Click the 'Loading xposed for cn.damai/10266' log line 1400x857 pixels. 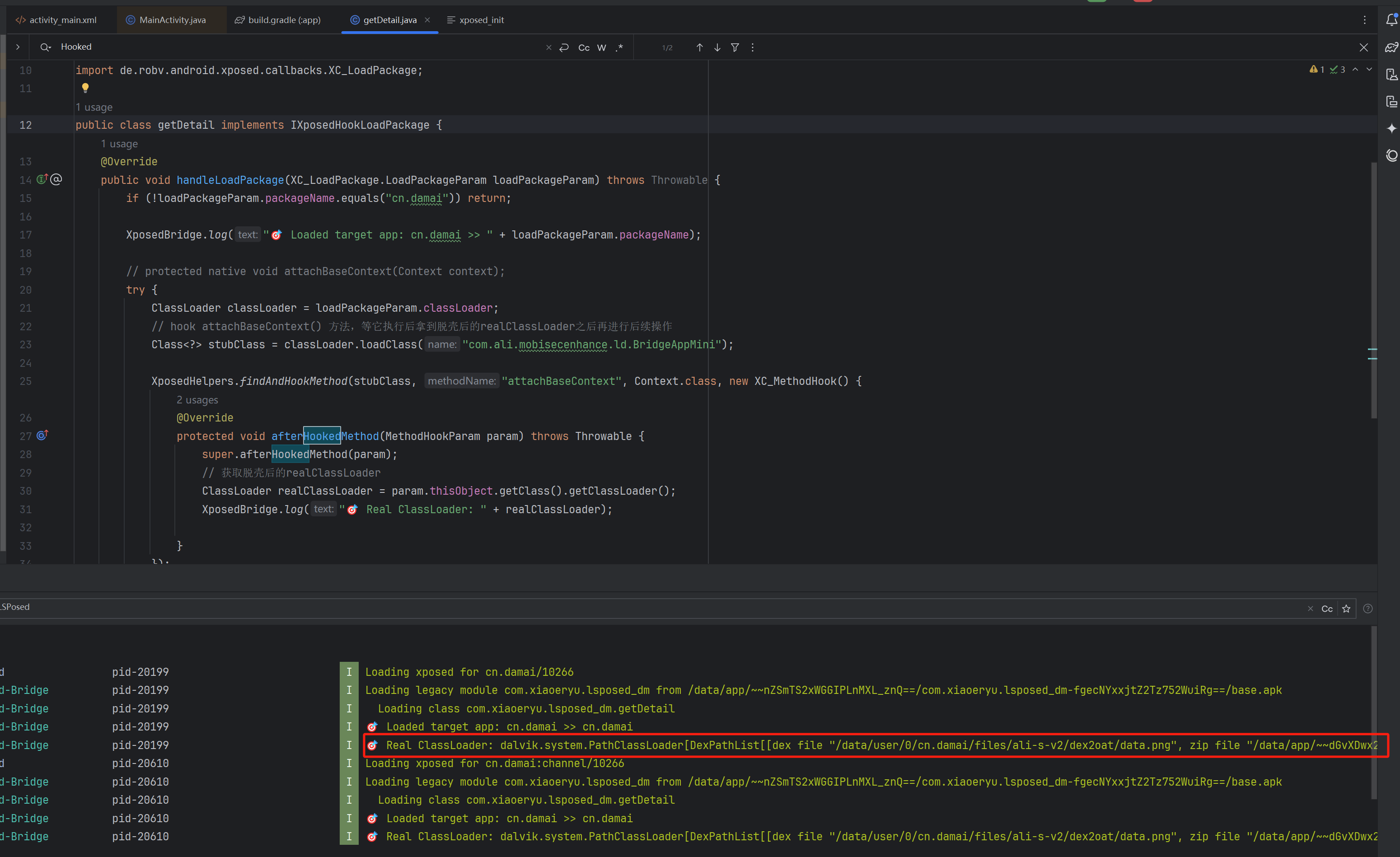469,672
